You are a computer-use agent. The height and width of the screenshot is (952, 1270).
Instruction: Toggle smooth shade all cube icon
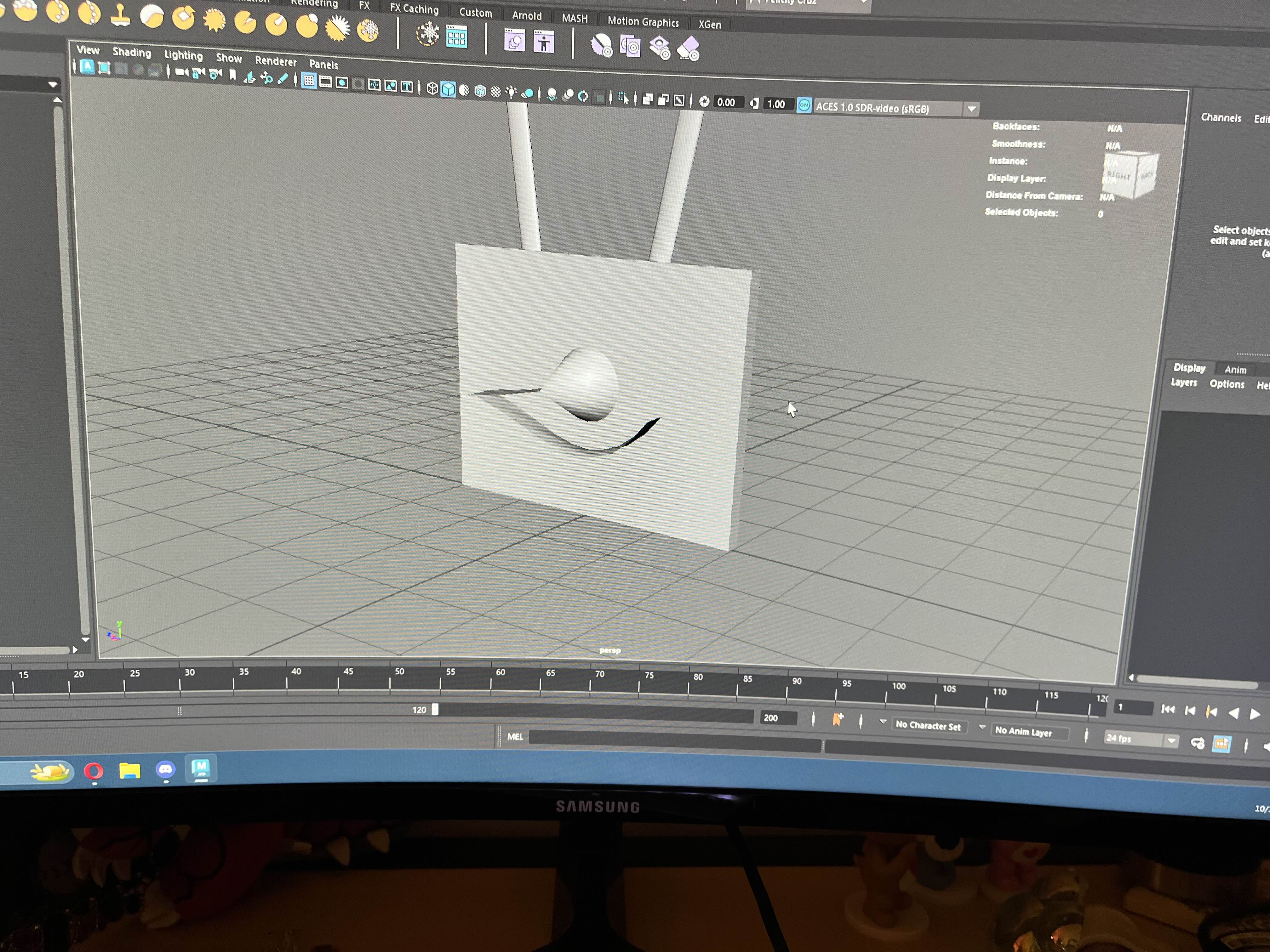point(449,89)
